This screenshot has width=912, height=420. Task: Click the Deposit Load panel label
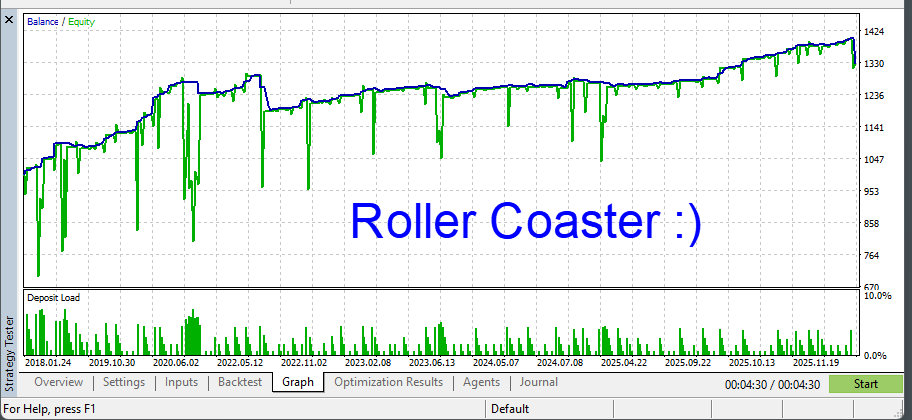pos(52,297)
